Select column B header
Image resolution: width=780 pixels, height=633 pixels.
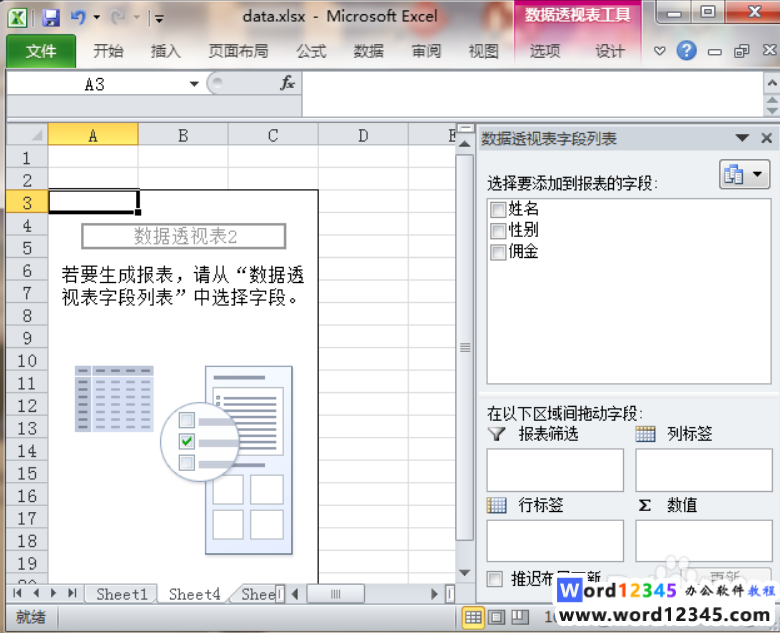pos(183,135)
